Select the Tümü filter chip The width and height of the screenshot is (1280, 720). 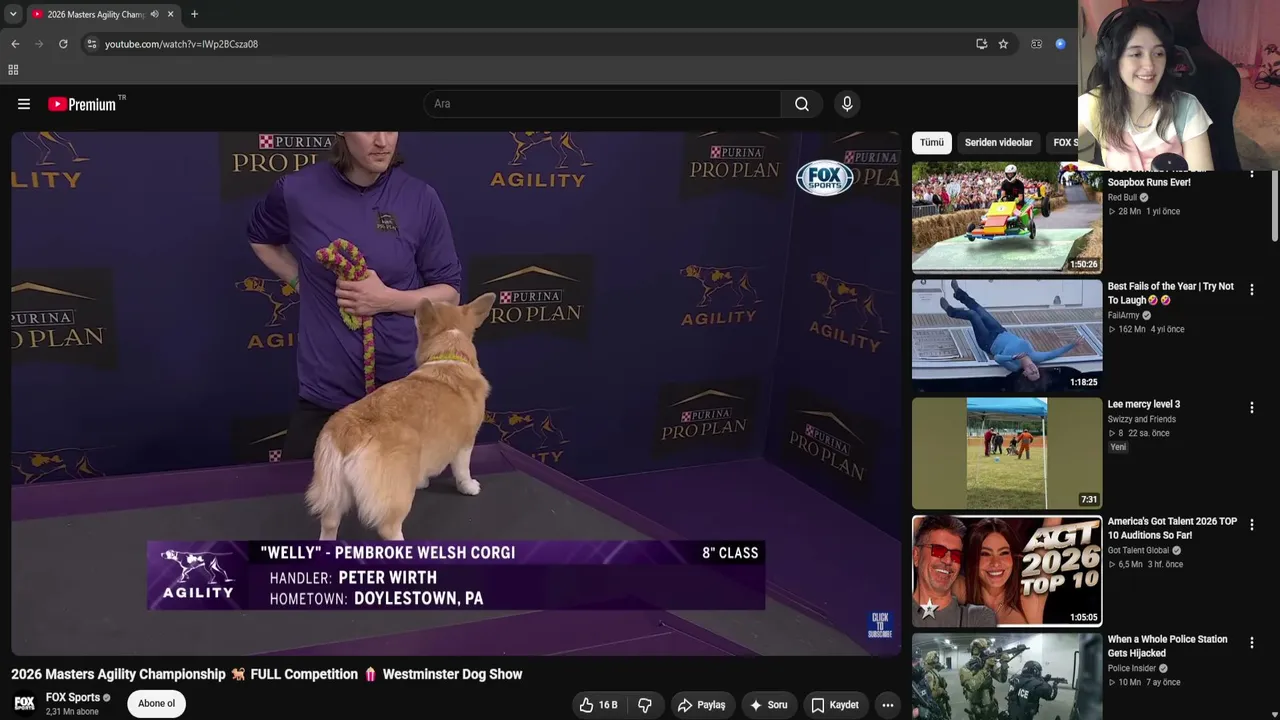pyautogui.click(x=931, y=143)
